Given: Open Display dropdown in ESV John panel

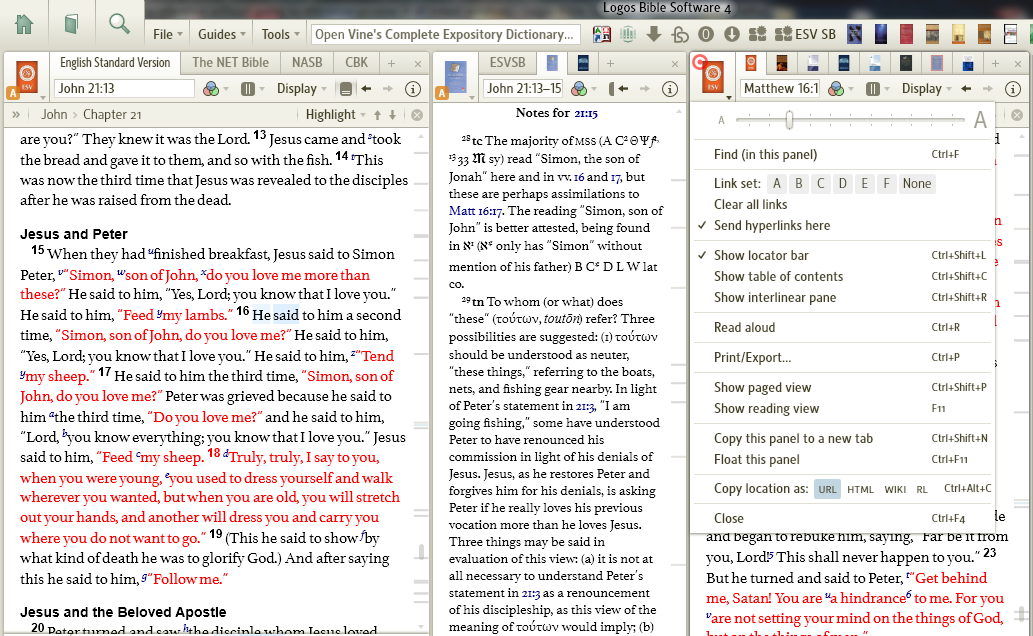Looking at the screenshot, I should click(x=301, y=88).
